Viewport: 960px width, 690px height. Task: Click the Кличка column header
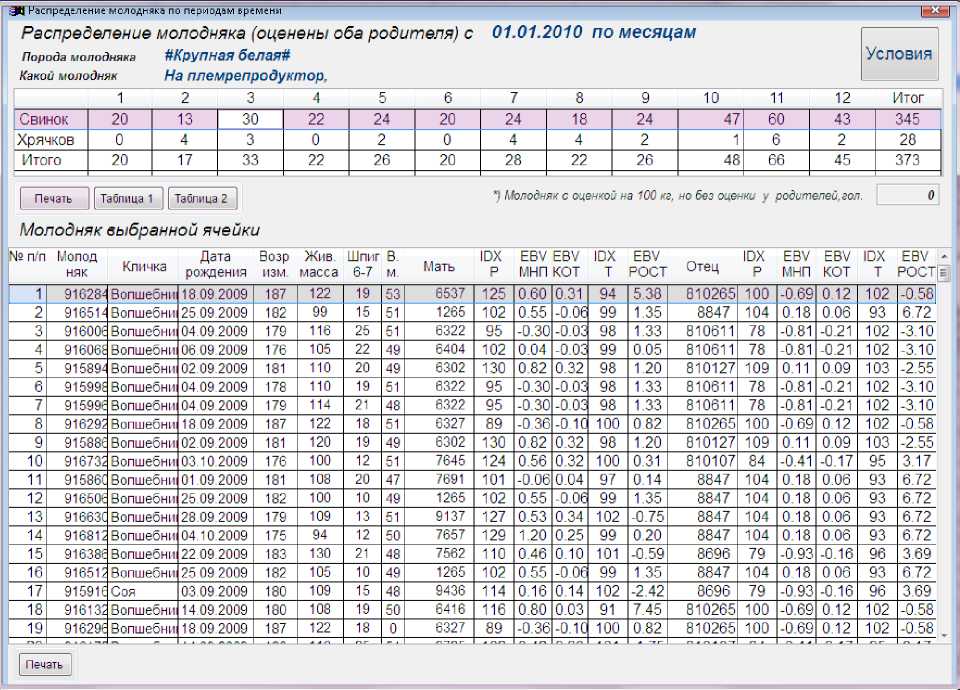point(144,266)
